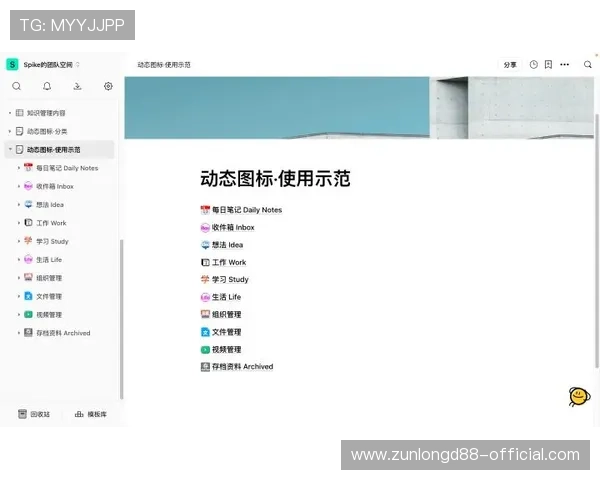Open the 视频管理 page link
This screenshot has width=600, height=480.
[226, 349]
